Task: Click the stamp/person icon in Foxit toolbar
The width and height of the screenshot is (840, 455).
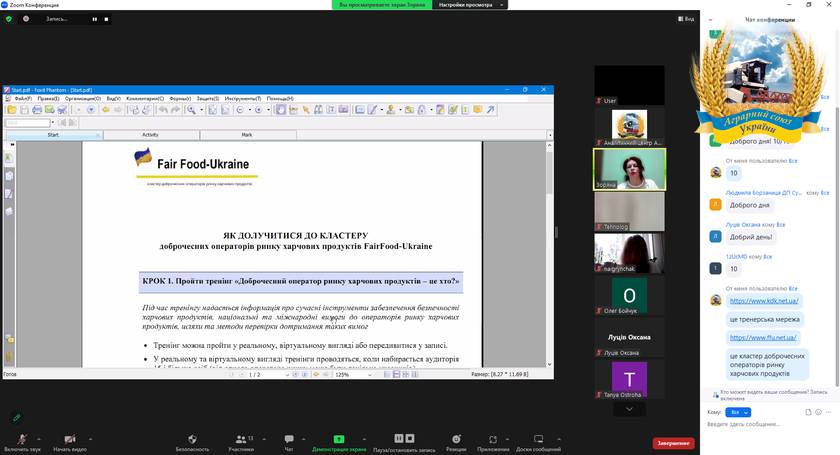Action: click(x=391, y=110)
